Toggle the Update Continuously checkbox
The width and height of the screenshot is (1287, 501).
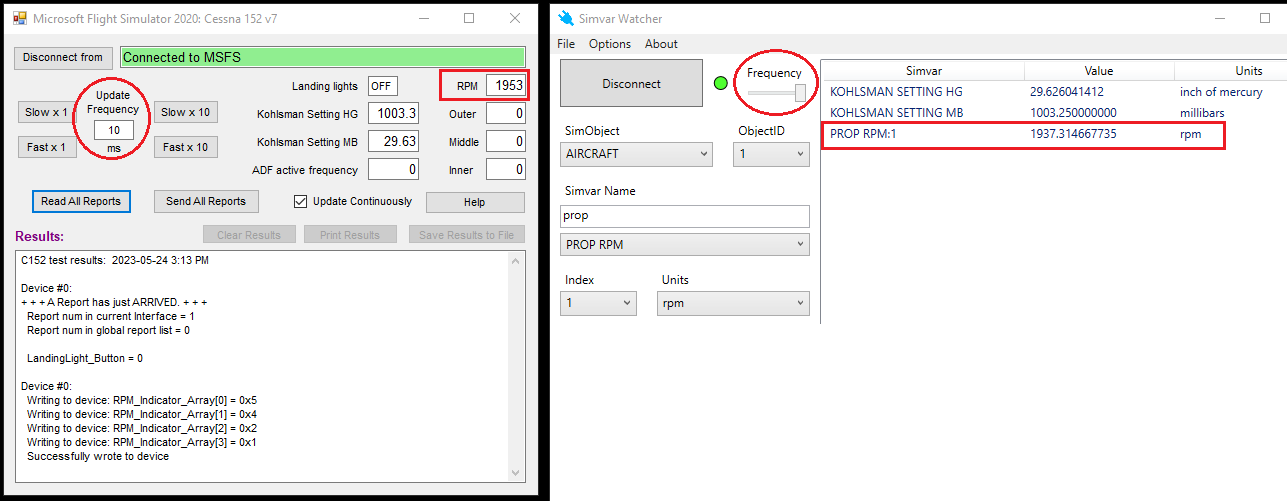tap(300, 202)
